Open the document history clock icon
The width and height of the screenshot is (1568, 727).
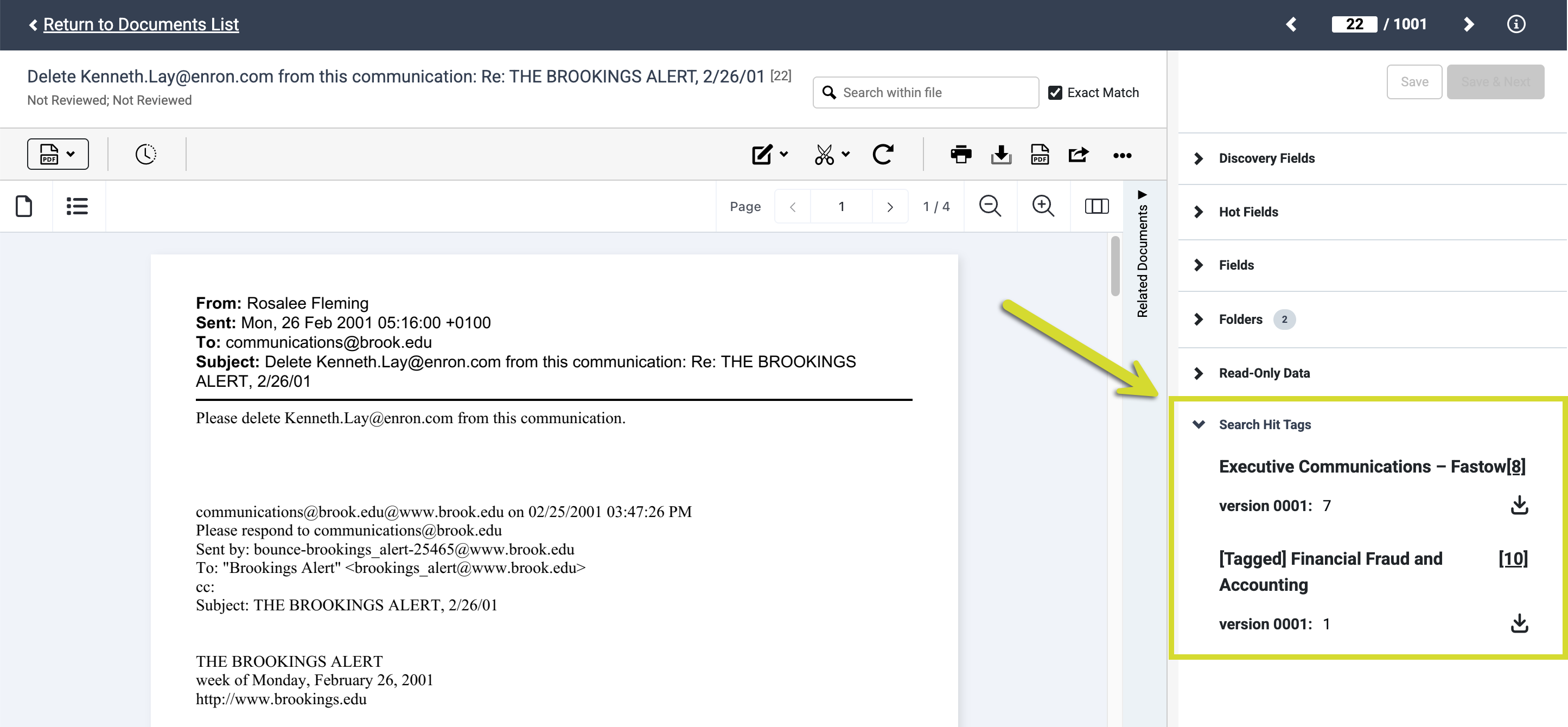click(145, 154)
